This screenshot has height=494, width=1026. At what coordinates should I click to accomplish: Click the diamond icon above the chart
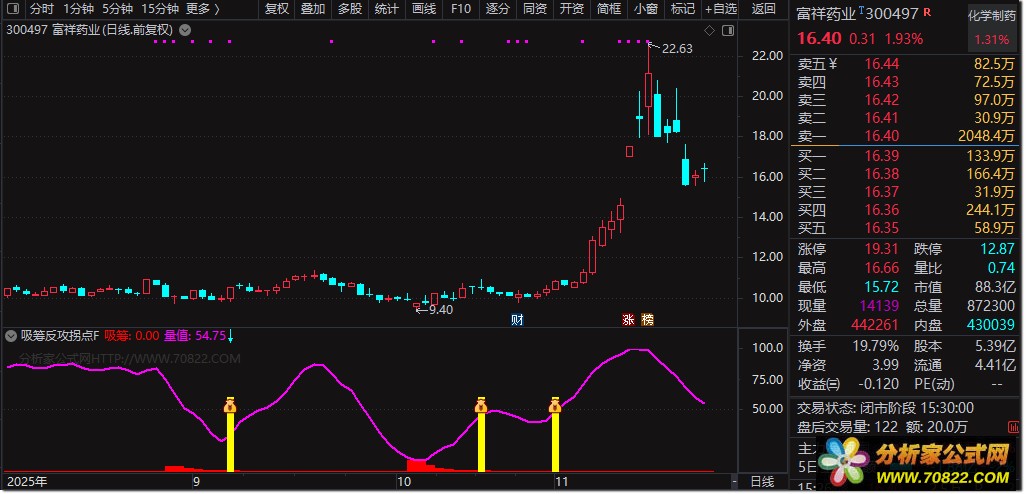click(x=710, y=30)
